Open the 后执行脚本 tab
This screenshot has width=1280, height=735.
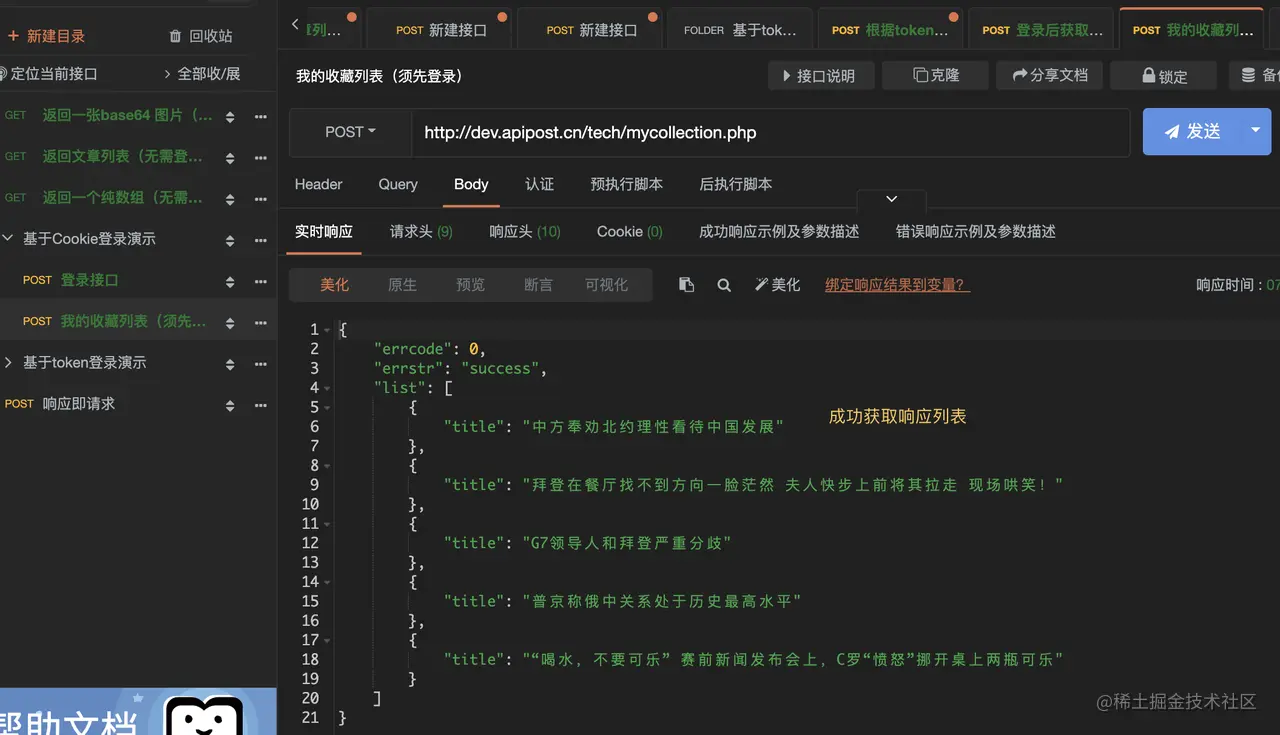tap(735, 184)
